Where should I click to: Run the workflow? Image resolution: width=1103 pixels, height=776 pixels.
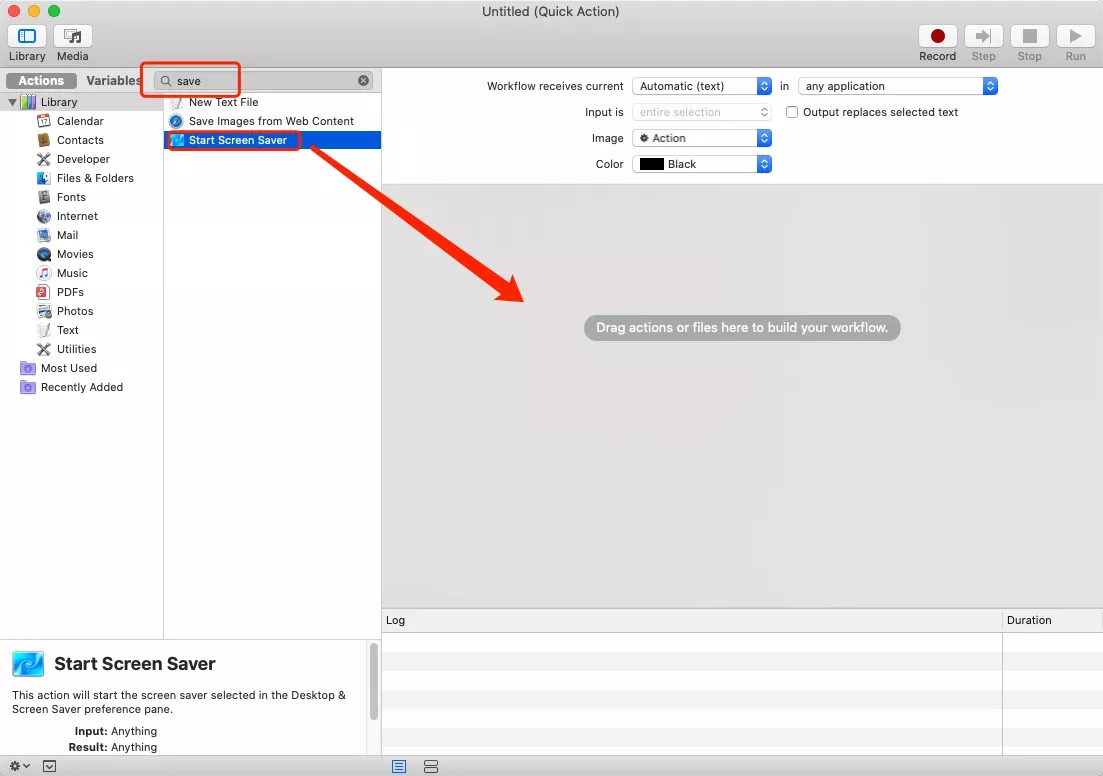(x=1076, y=36)
